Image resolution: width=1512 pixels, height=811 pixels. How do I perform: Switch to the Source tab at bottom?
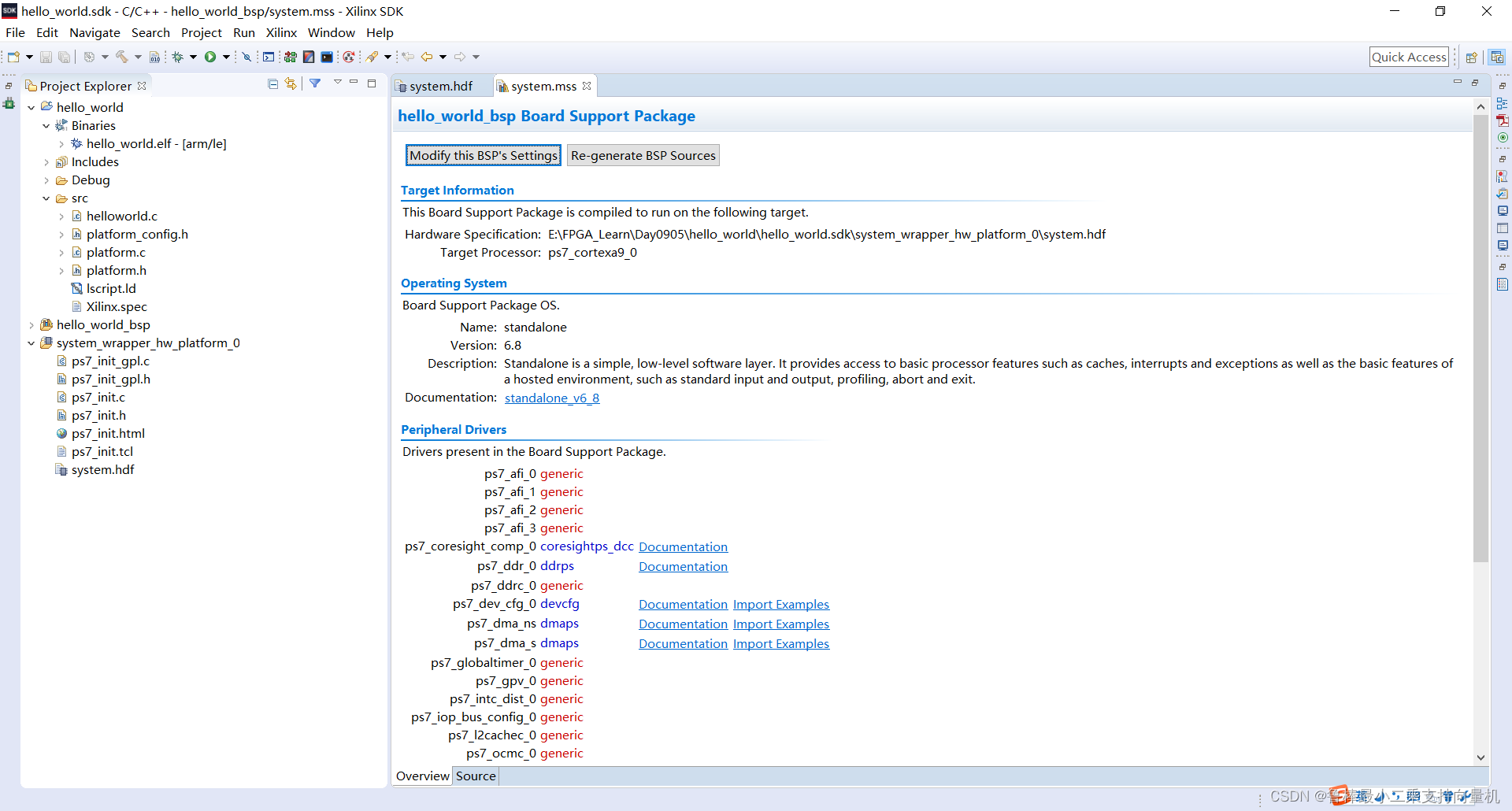tap(476, 776)
